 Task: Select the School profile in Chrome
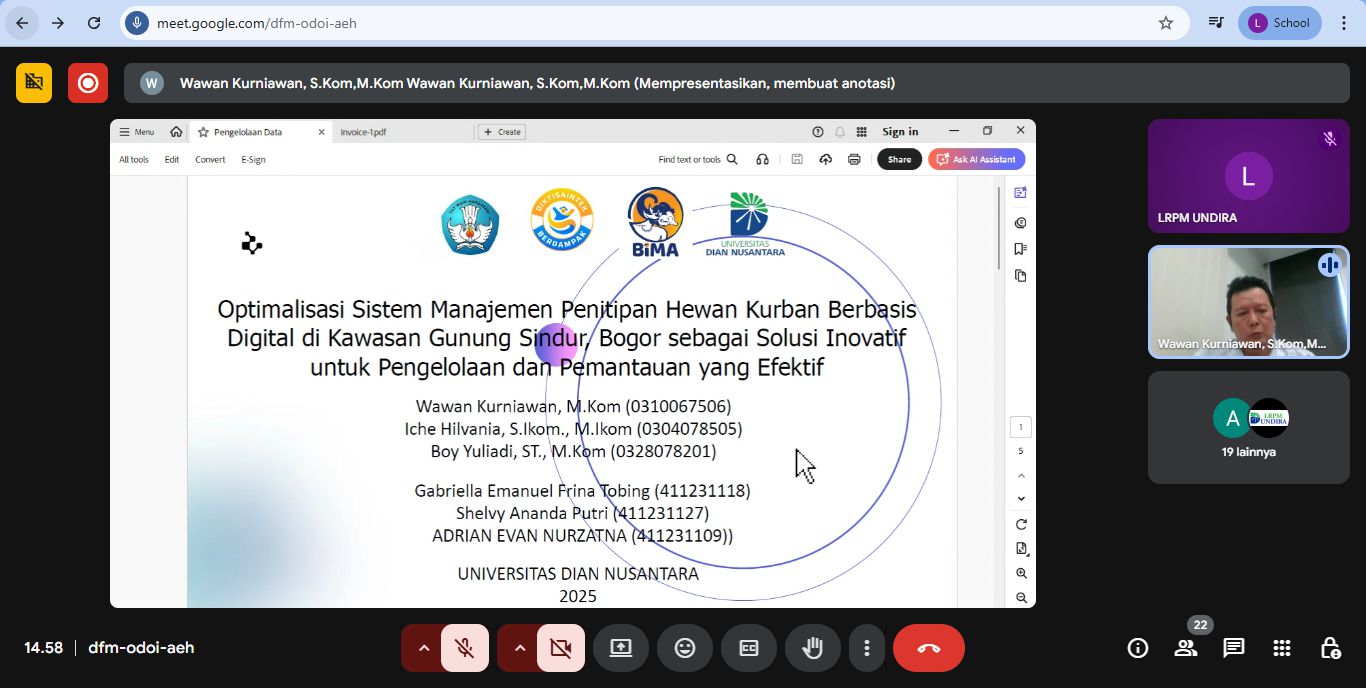pyautogui.click(x=1279, y=23)
